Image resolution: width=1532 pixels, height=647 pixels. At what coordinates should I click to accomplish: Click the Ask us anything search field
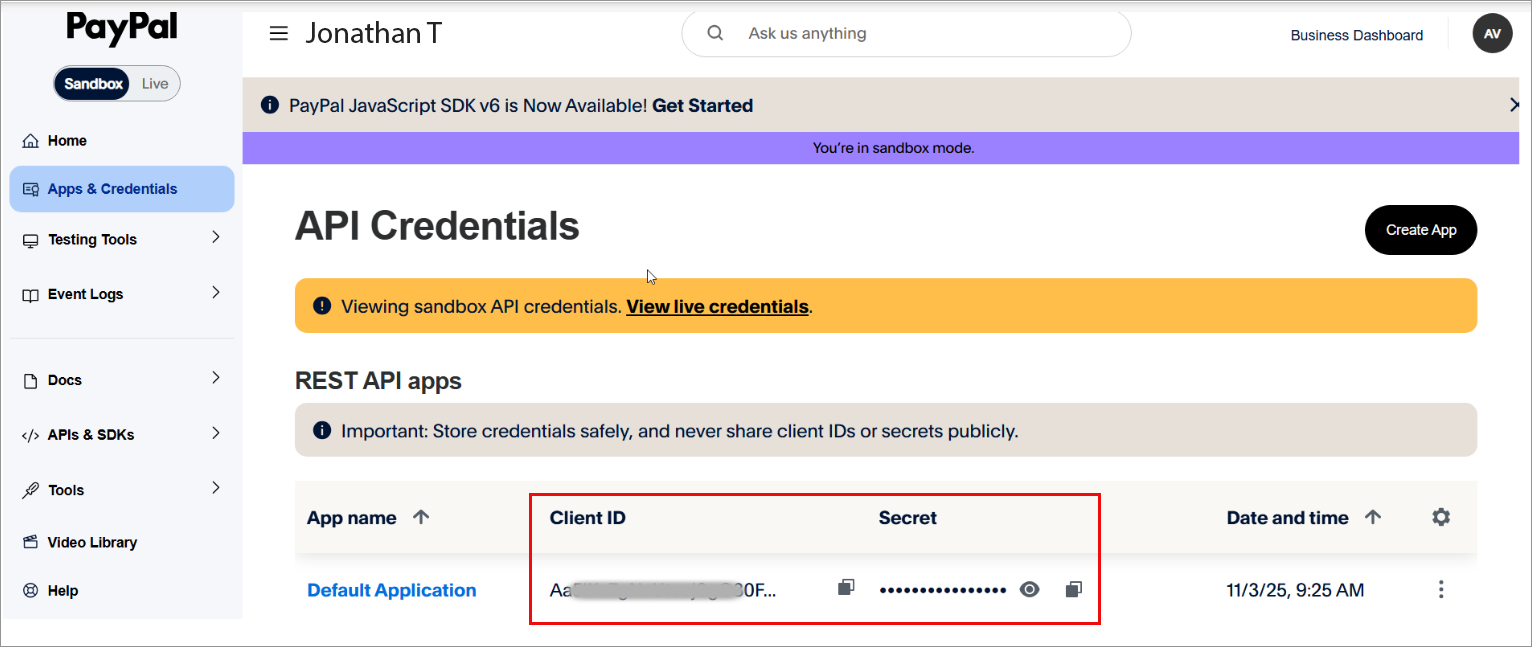click(x=920, y=34)
